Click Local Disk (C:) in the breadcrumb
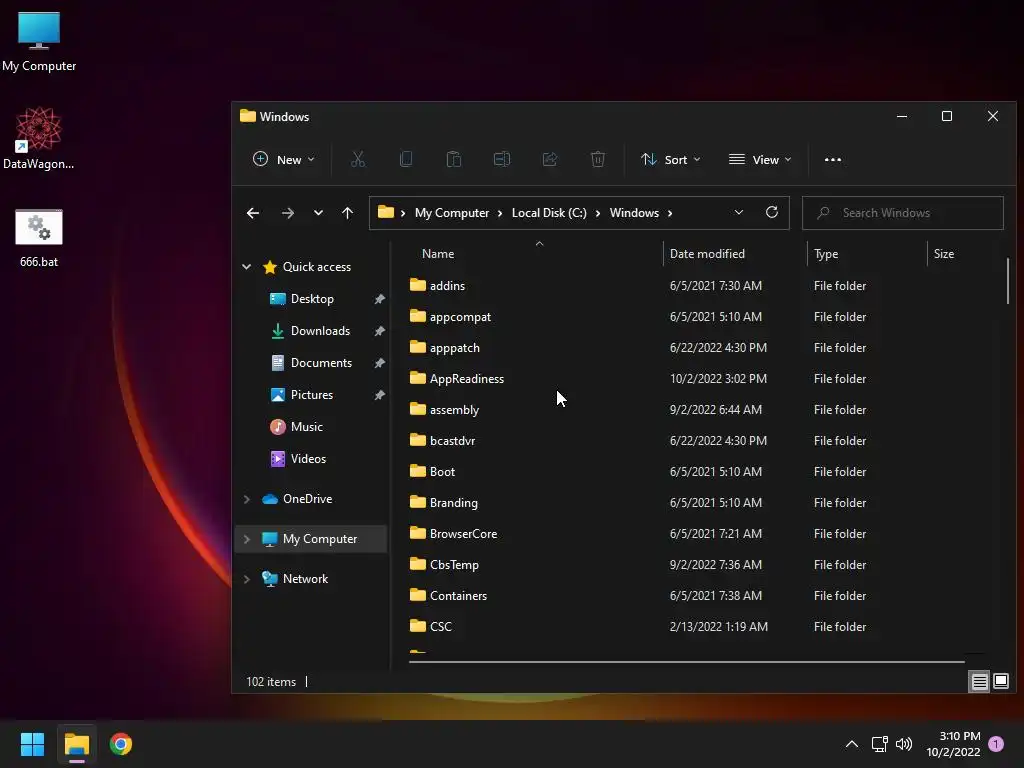Screen dimensions: 1024x768 click(549, 213)
